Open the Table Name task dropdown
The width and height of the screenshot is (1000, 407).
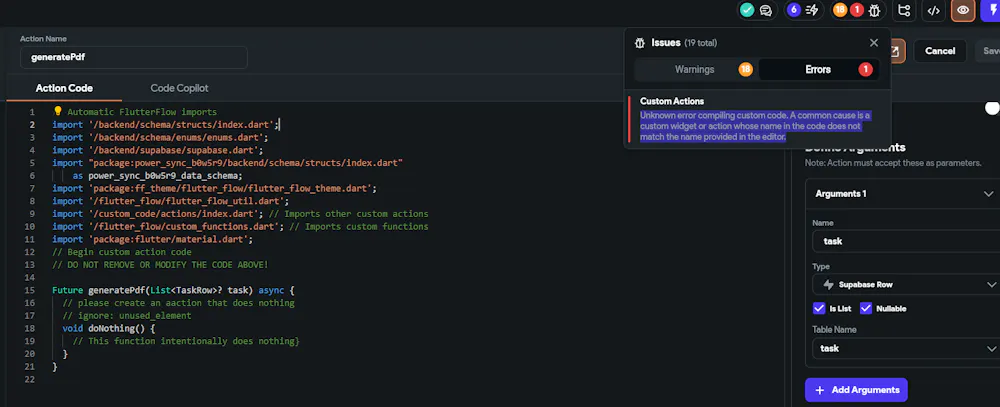pyautogui.click(x=906, y=348)
